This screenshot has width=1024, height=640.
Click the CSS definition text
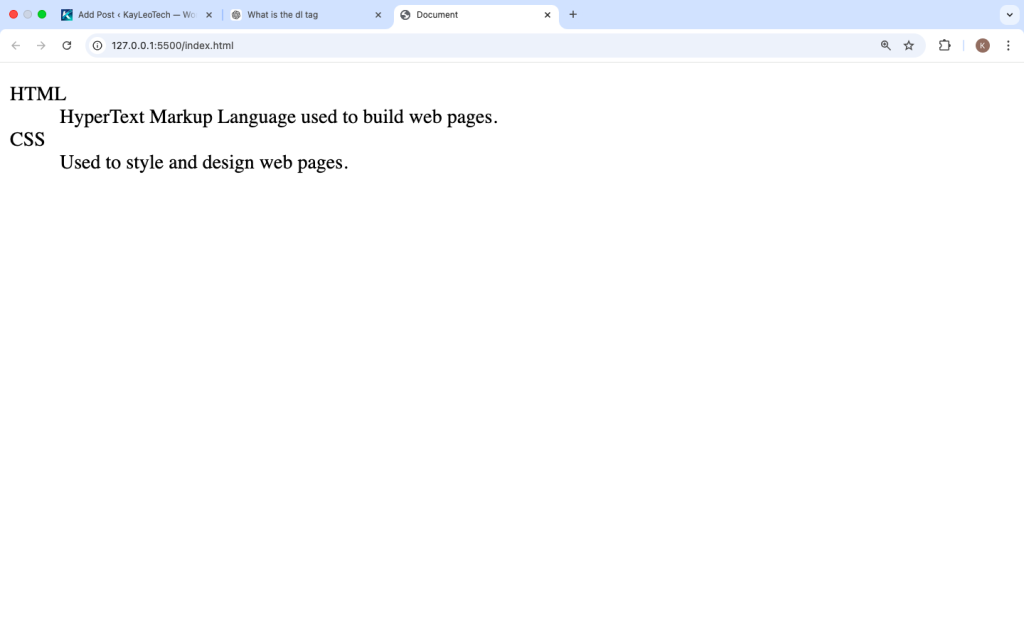pos(204,162)
